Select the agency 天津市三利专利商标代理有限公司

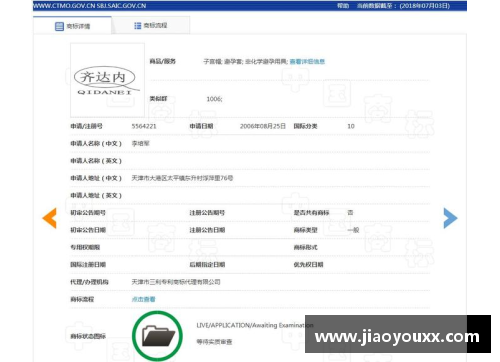point(176,282)
